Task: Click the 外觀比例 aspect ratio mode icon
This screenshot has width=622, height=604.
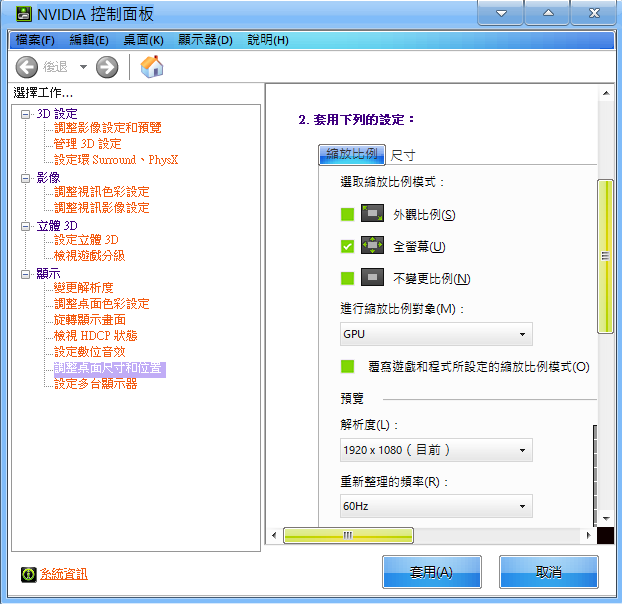Action: 372,213
